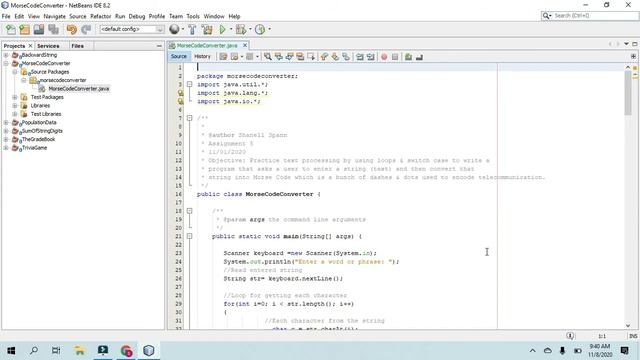Image resolution: width=640 pixels, height=360 pixels.
Task: Open the Run Project dropdown arrow
Action: point(231,29)
